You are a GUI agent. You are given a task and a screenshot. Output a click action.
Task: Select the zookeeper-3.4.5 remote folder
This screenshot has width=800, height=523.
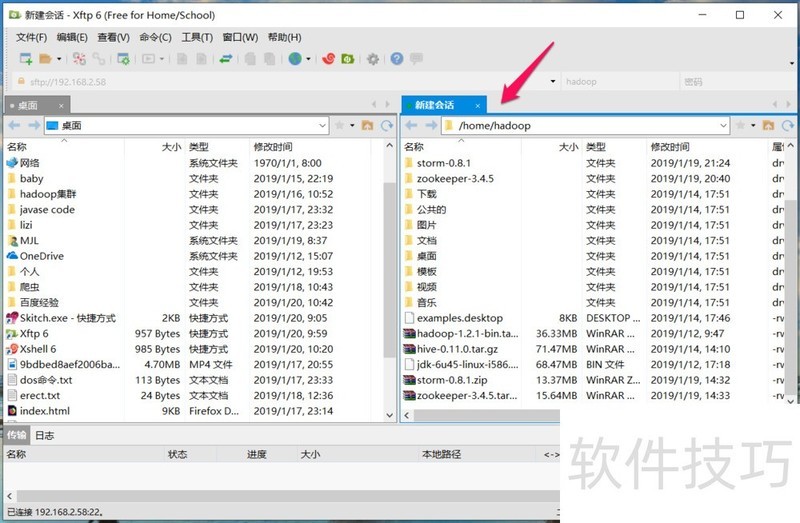455,179
